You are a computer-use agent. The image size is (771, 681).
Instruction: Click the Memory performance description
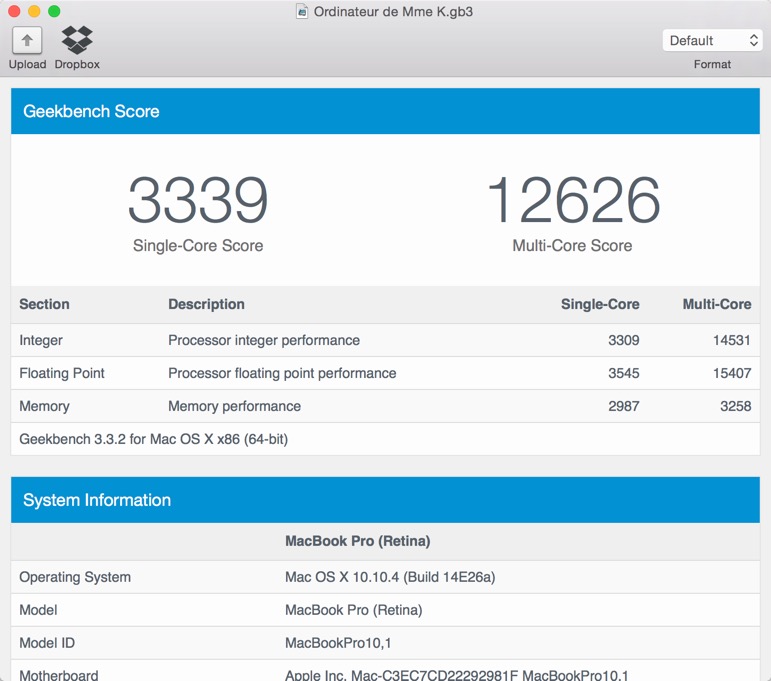[x=235, y=406]
